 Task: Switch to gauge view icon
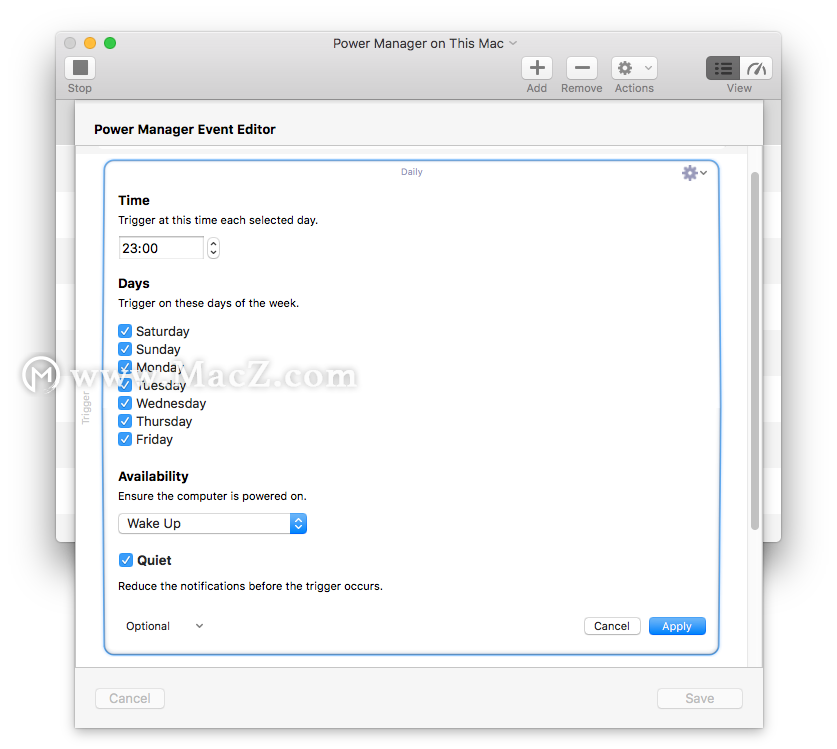756,68
